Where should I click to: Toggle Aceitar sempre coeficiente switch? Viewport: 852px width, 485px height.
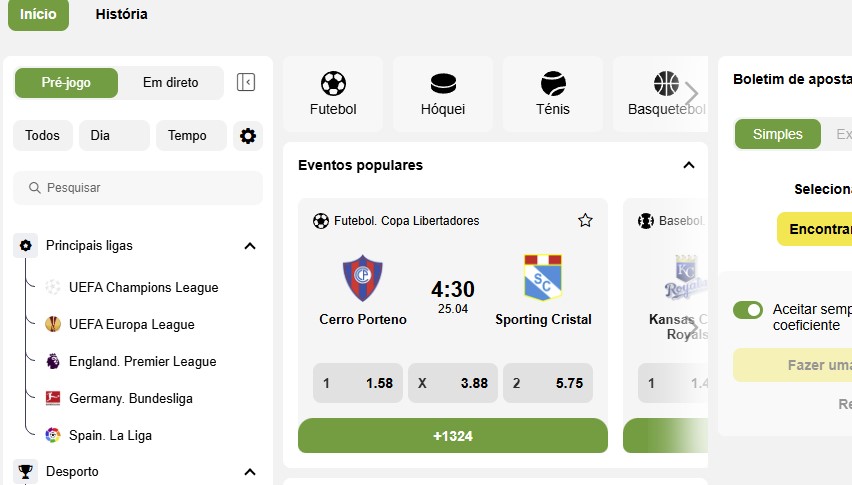[x=748, y=310]
